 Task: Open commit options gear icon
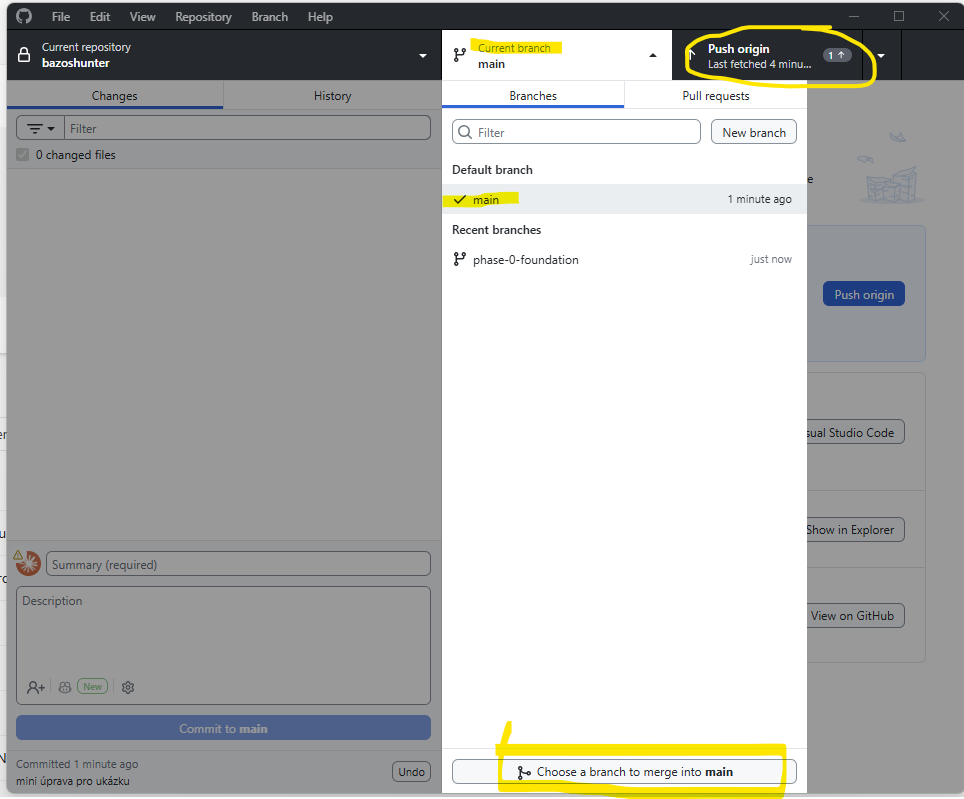click(128, 687)
